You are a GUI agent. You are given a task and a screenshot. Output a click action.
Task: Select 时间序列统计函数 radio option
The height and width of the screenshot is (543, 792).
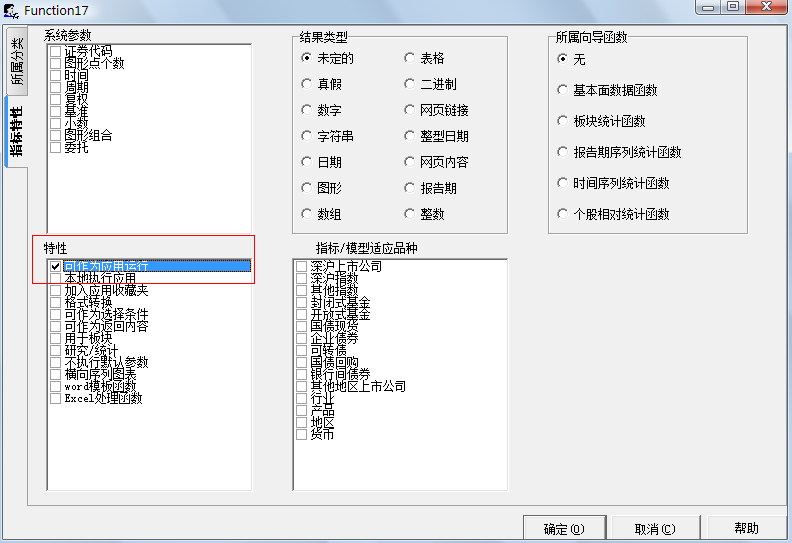563,183
